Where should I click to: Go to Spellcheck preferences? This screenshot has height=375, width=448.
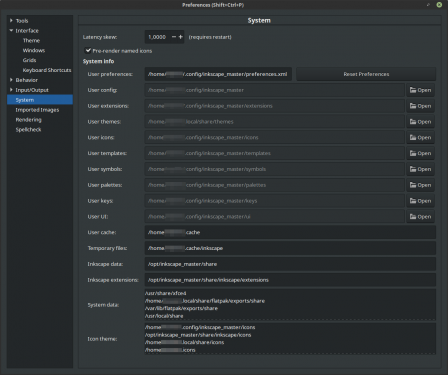pyautogui.click(x=28, y=130)
